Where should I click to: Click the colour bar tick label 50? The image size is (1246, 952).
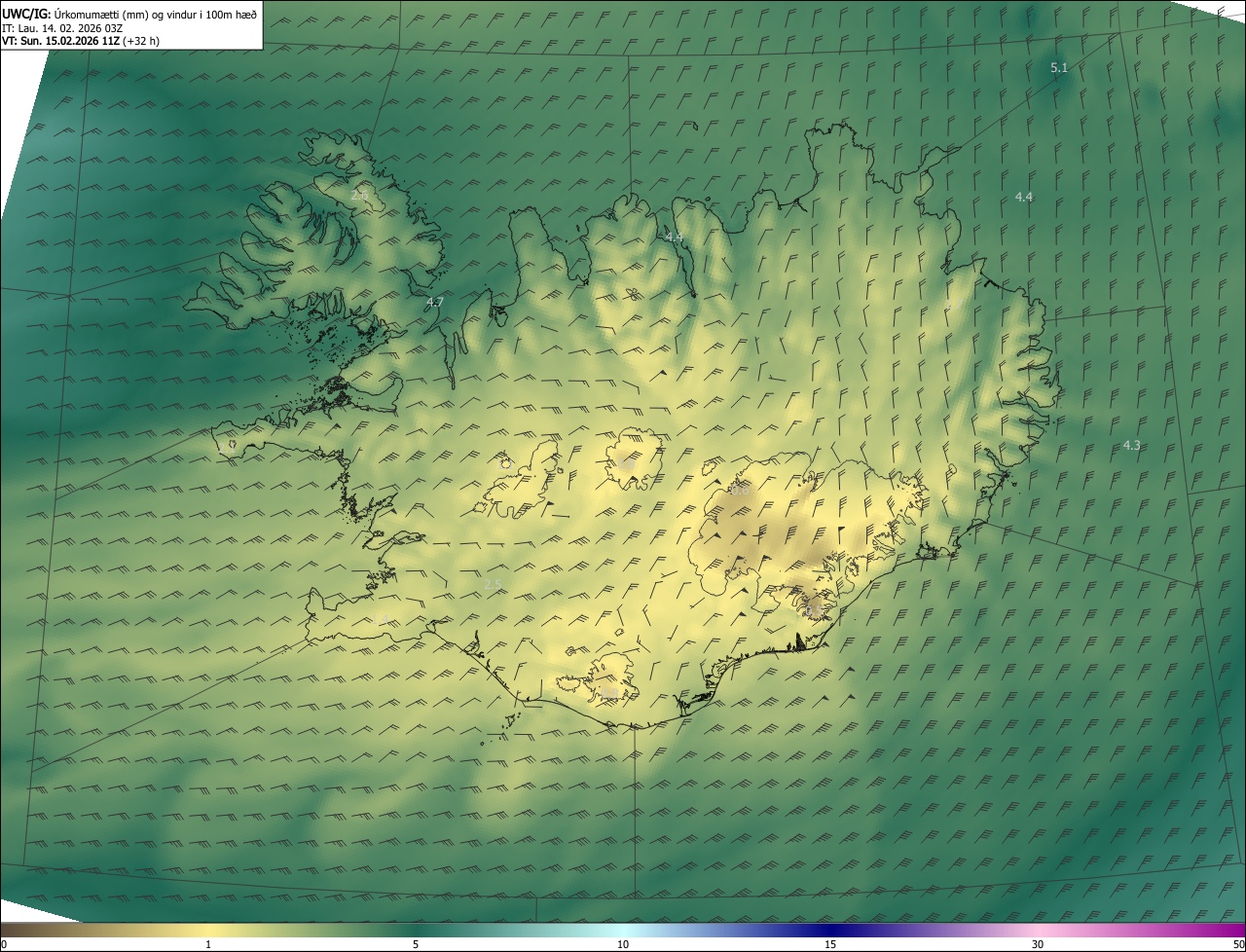click(x=1237, y=944)
